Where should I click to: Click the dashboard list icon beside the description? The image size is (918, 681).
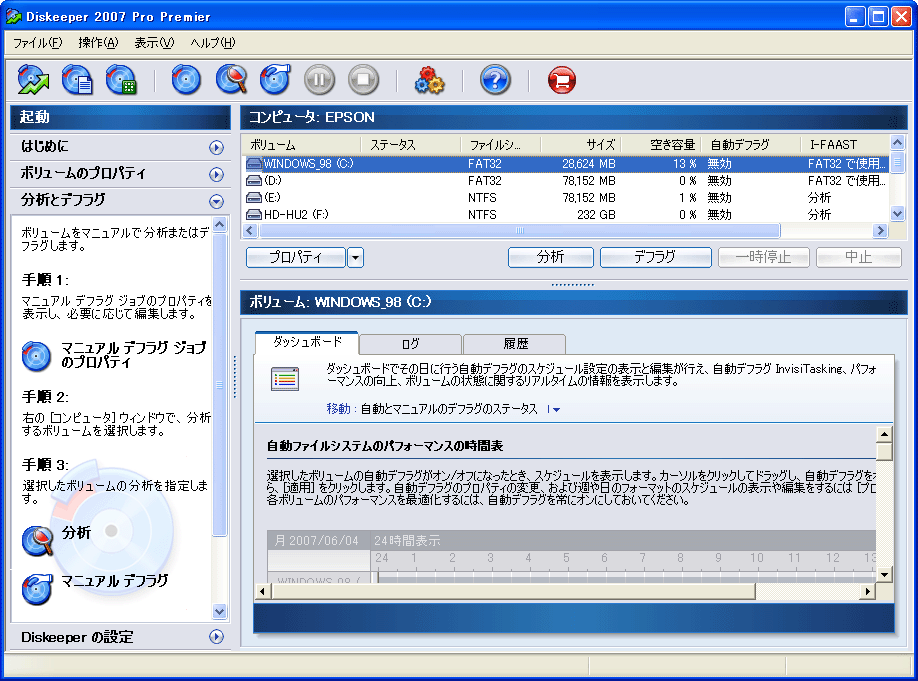click(285, 379)
